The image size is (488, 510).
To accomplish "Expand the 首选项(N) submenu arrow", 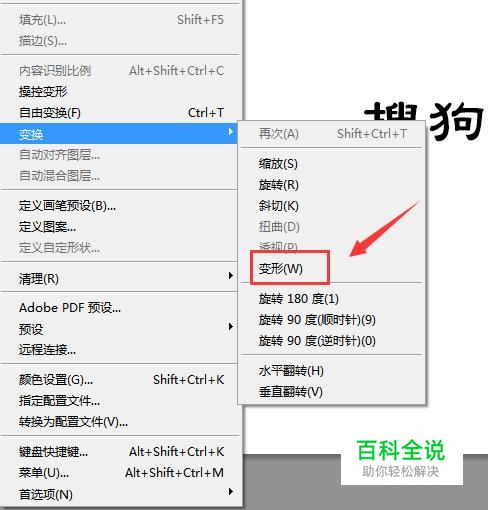I will [231, 492].
